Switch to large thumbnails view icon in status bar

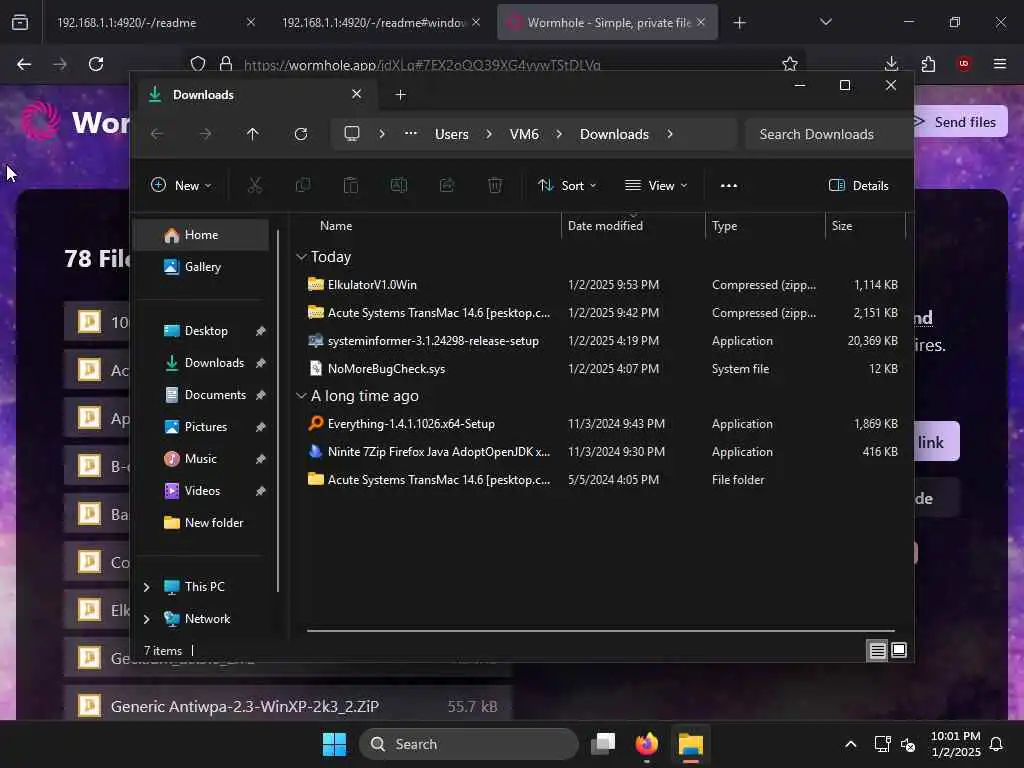pos(899,650)
